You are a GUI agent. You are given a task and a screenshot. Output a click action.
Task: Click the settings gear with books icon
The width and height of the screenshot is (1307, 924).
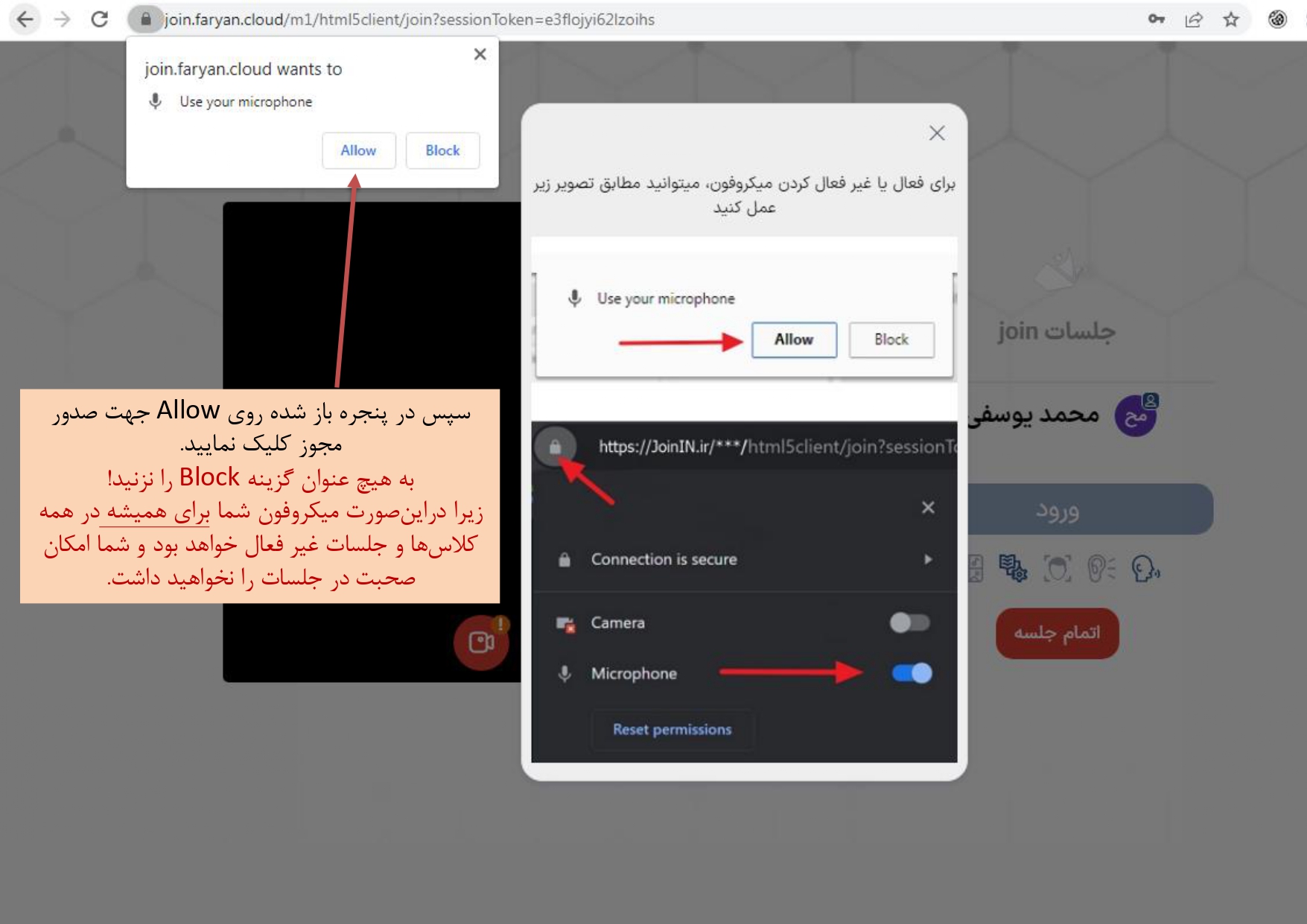1013,569
